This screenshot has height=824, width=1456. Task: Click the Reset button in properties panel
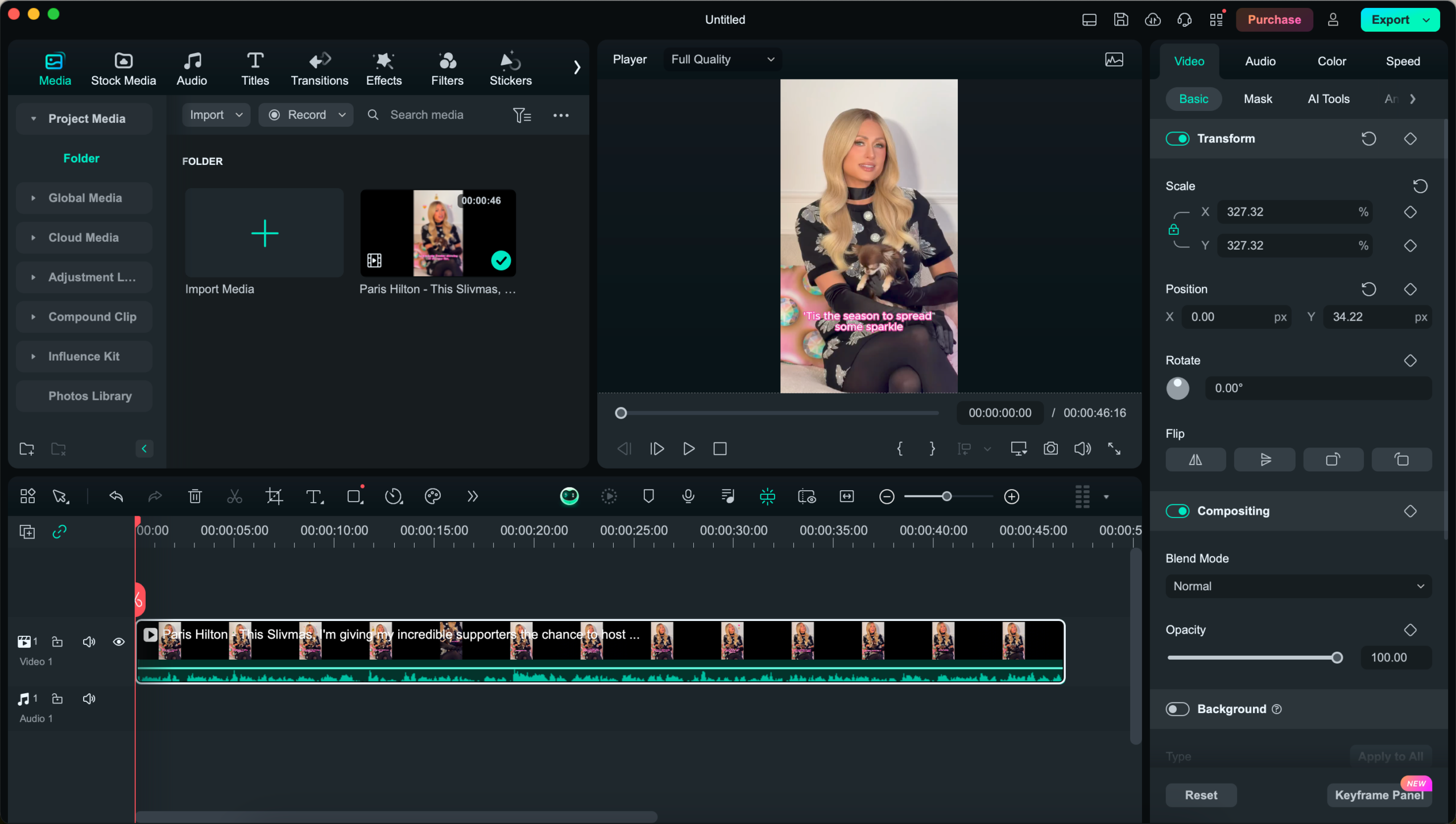(1200, 794)
